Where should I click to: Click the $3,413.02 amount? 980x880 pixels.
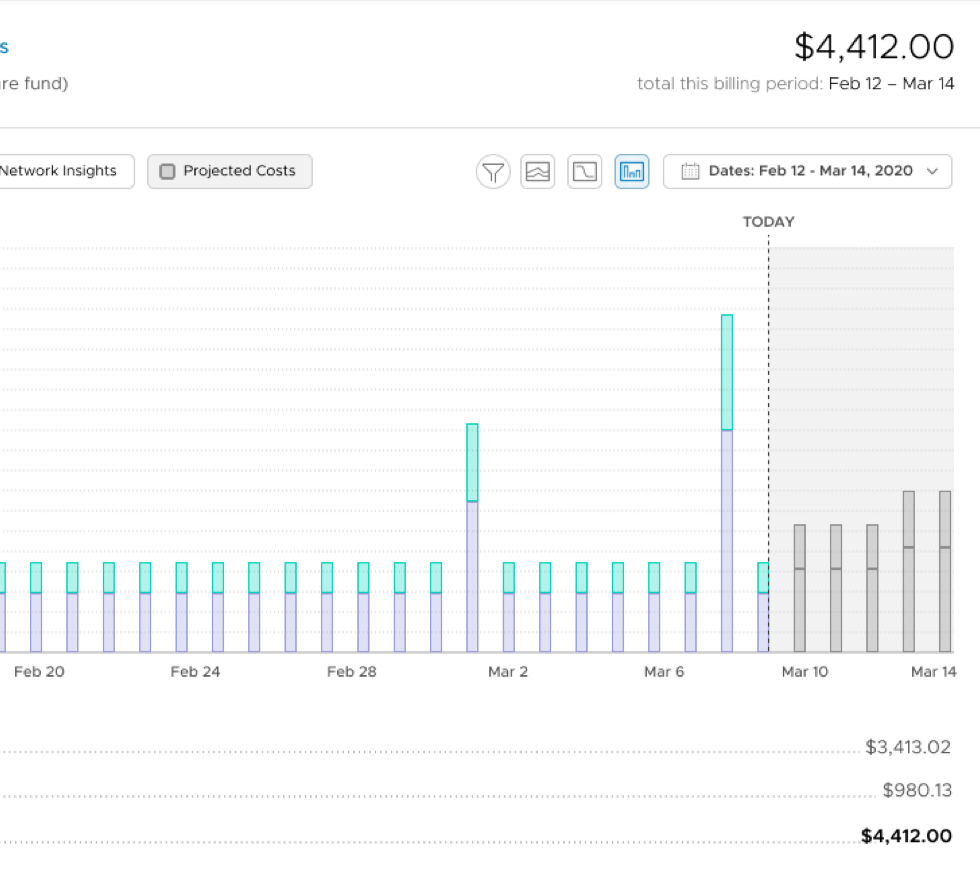[908, 747]
